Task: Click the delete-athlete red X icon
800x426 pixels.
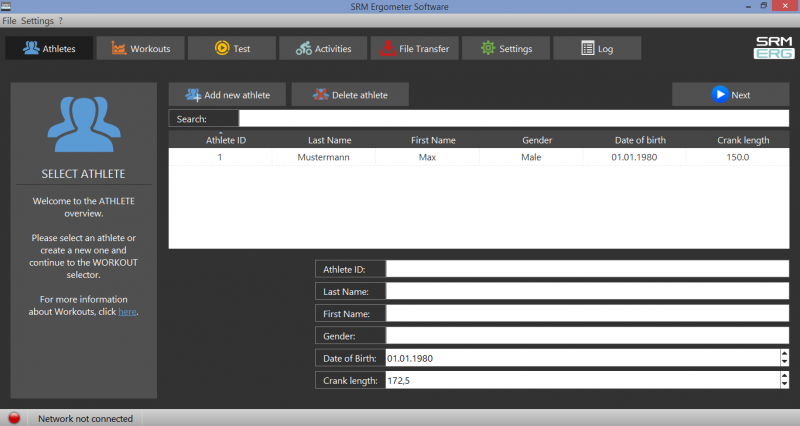Action: [321, 94]
